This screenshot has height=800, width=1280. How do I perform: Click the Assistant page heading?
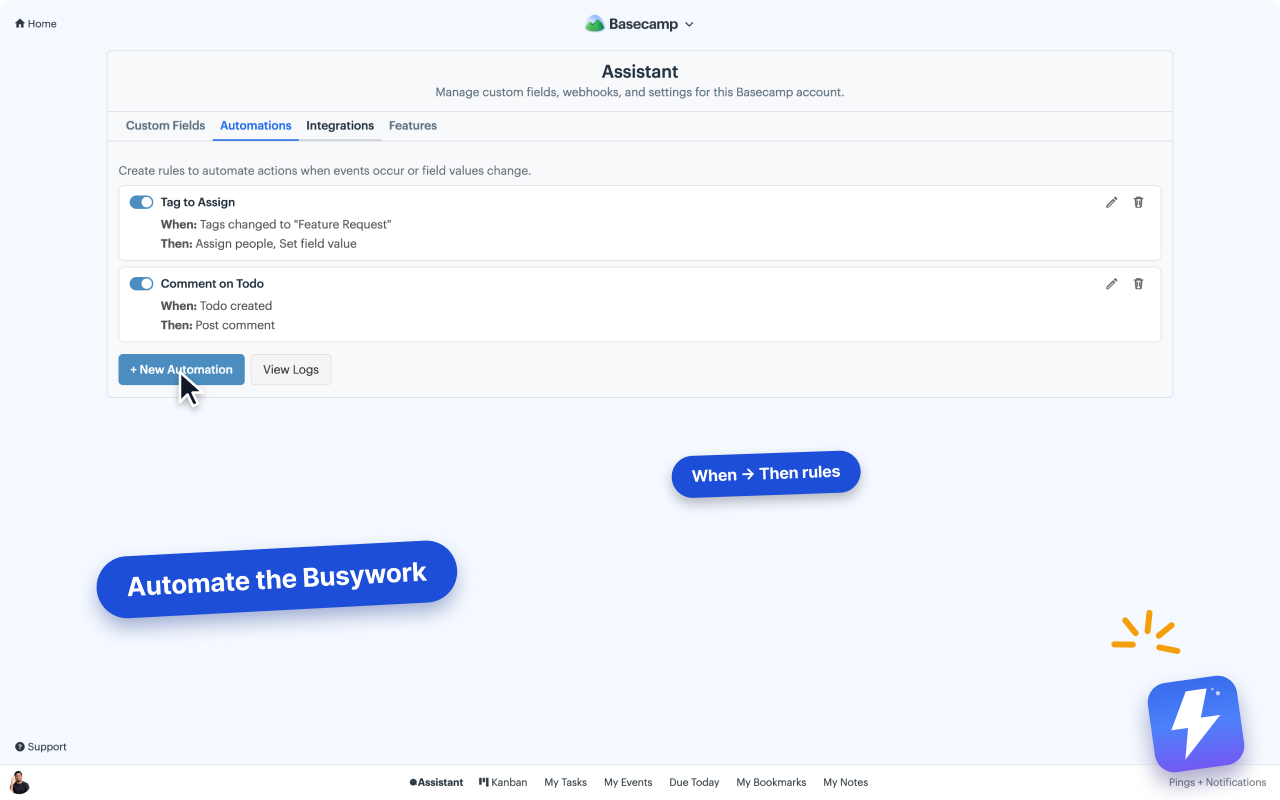640,72
